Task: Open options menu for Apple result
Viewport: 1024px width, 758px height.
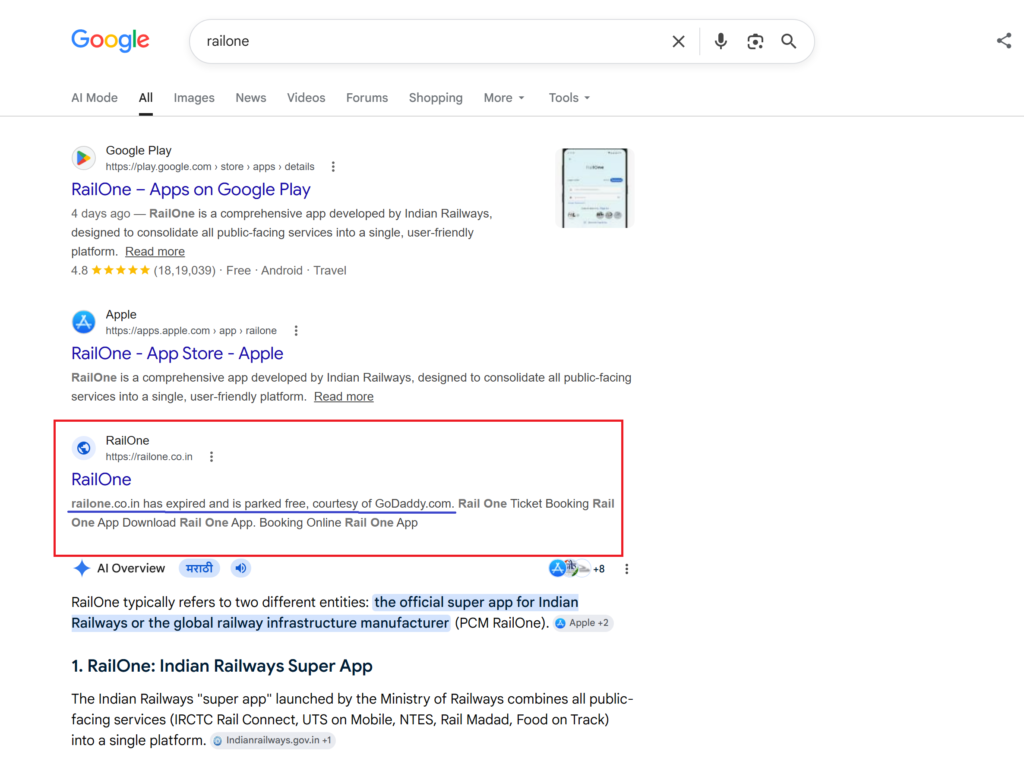Action: point(296,330)
